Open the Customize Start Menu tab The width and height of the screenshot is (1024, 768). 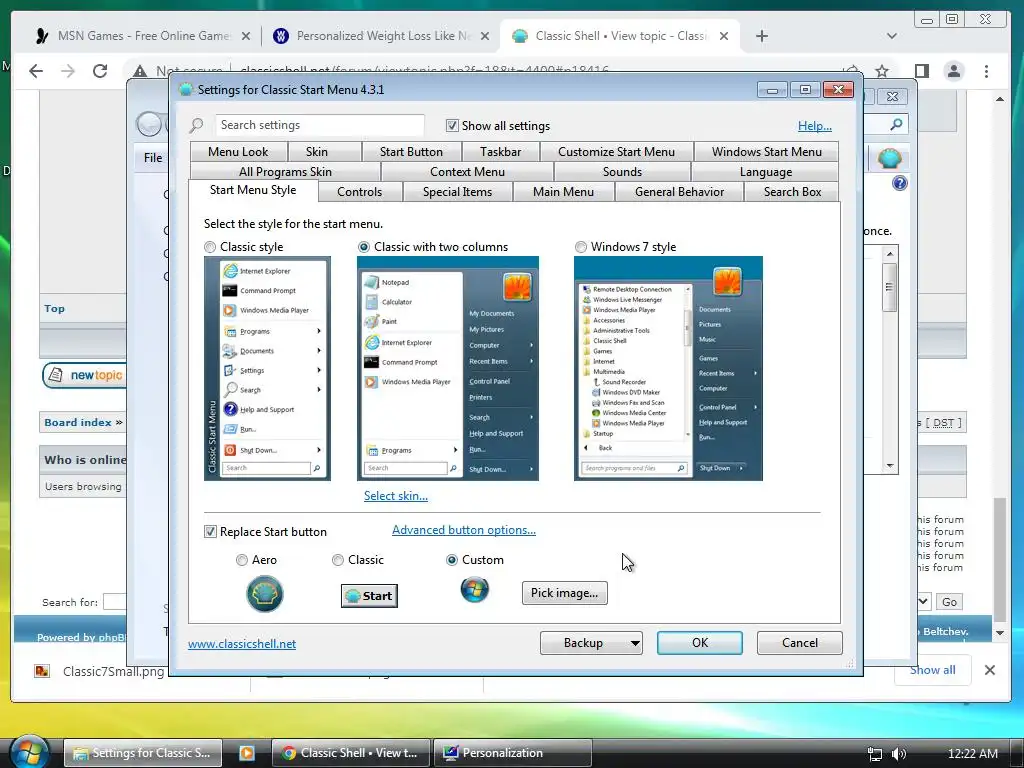[616, 152]
